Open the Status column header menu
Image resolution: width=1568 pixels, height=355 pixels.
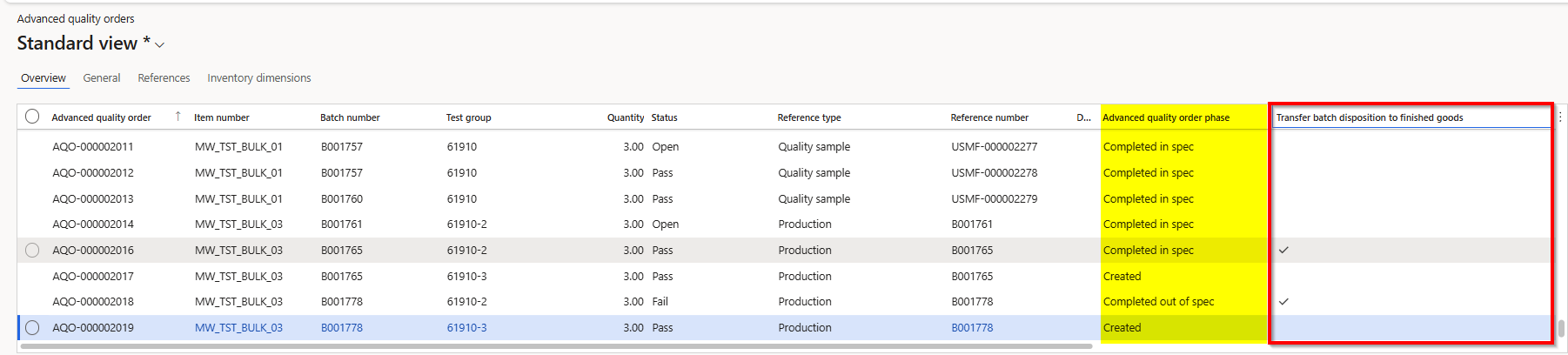pos(664,117)
